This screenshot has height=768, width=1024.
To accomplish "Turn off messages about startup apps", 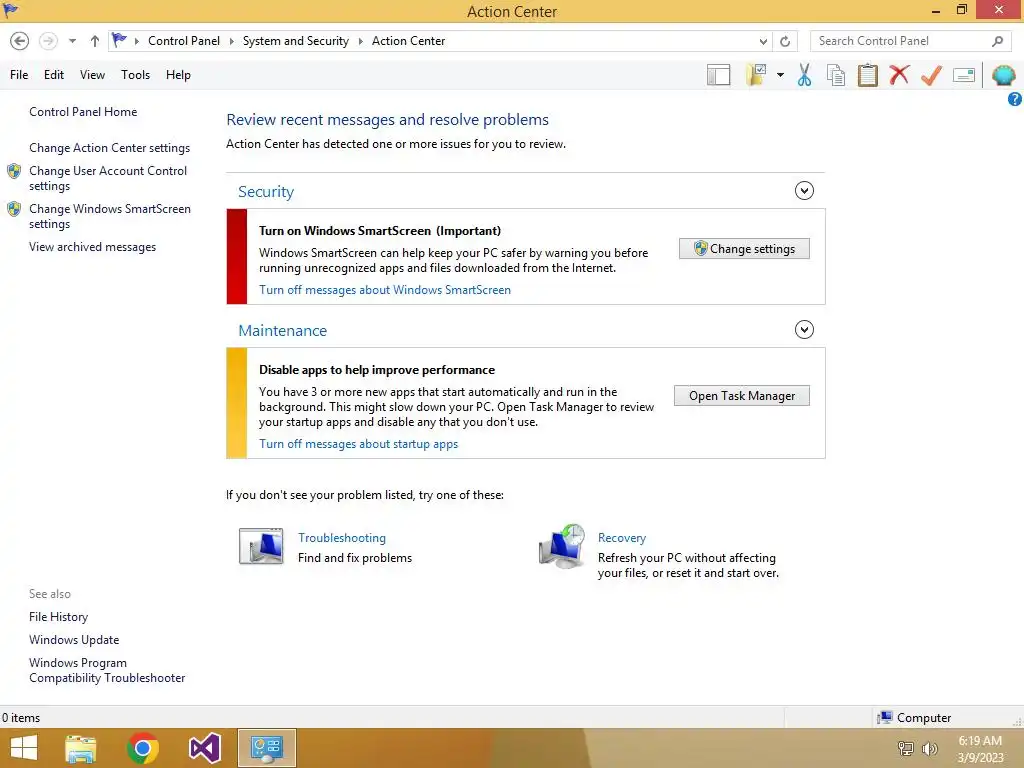I will 359,444.
